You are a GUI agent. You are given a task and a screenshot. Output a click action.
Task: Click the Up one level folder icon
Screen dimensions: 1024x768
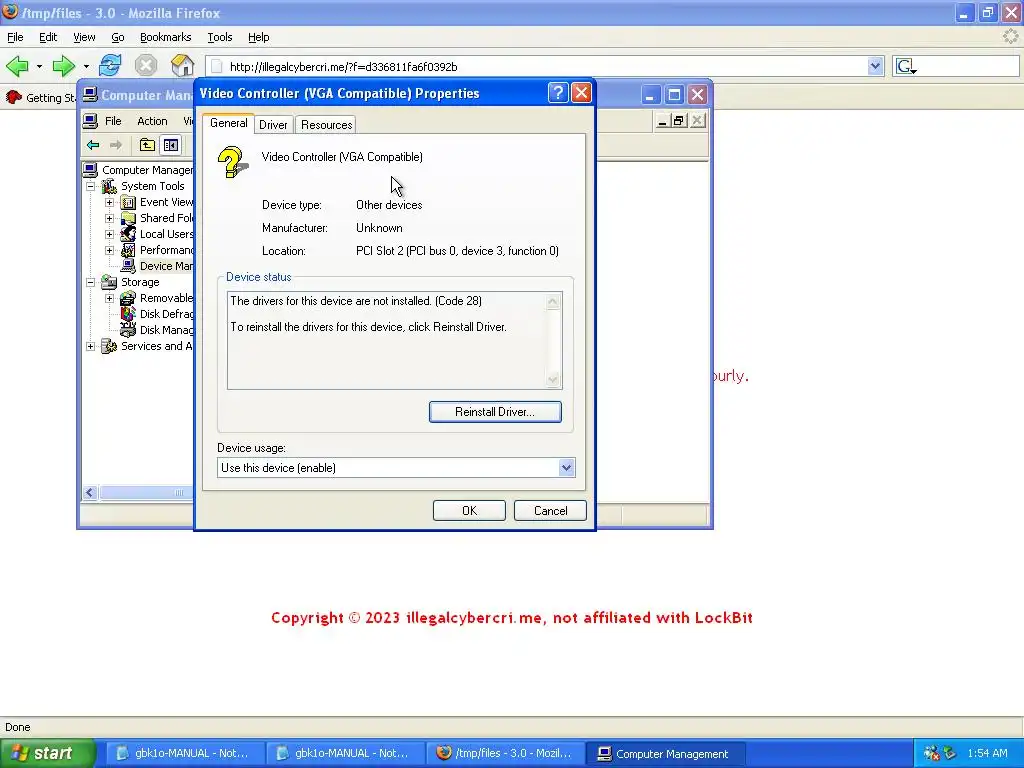pyautogui.click(x=147, y=145)
